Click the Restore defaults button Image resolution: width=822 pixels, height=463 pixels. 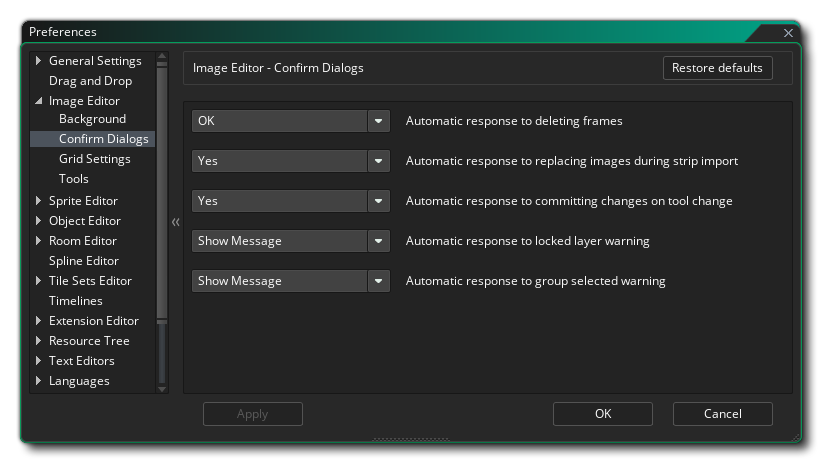[717, 68]
